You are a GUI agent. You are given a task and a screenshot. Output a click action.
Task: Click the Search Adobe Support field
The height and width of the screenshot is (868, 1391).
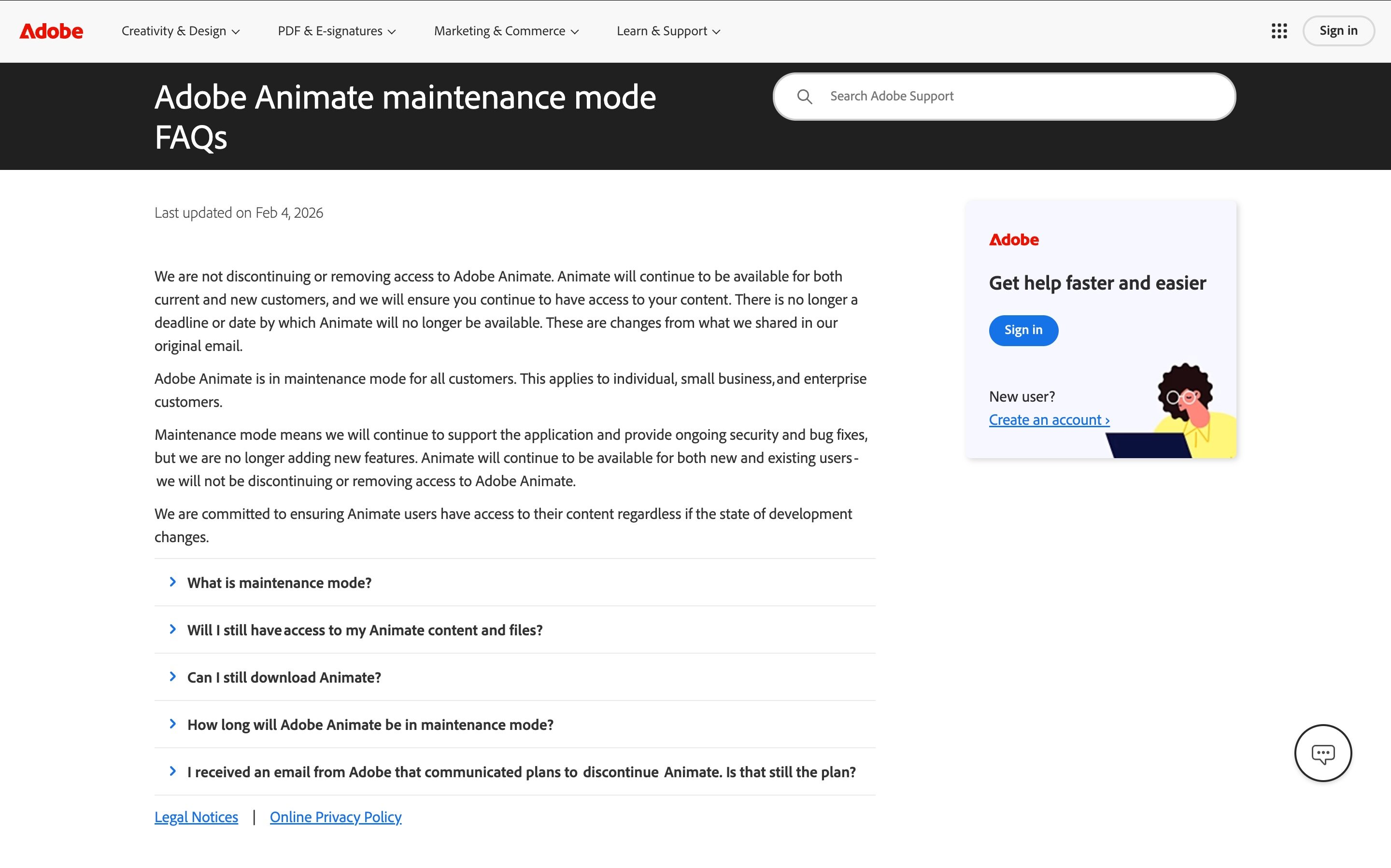[x=976, y=96]
